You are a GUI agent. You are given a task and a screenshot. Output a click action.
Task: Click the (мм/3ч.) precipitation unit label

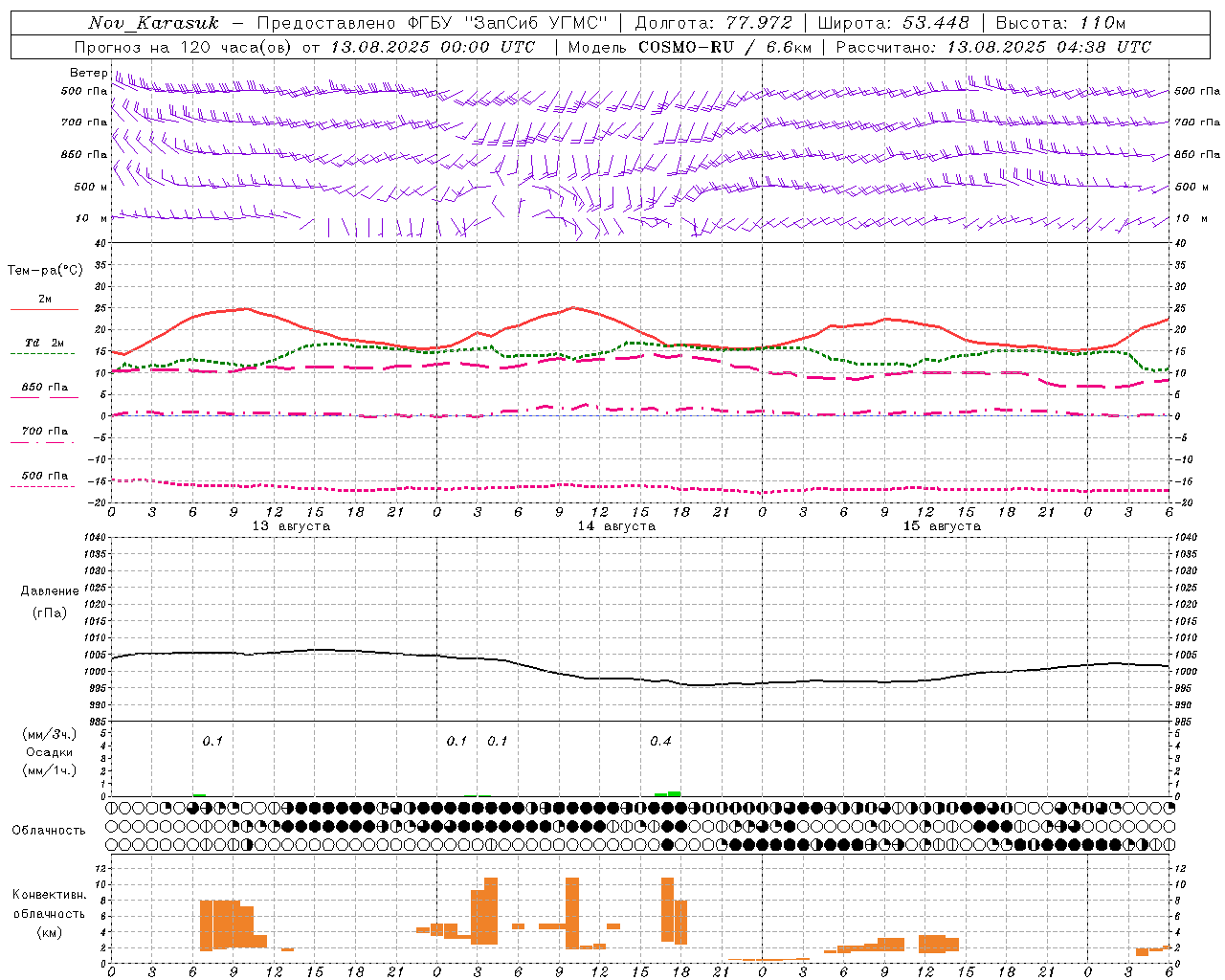coord(50,734)
